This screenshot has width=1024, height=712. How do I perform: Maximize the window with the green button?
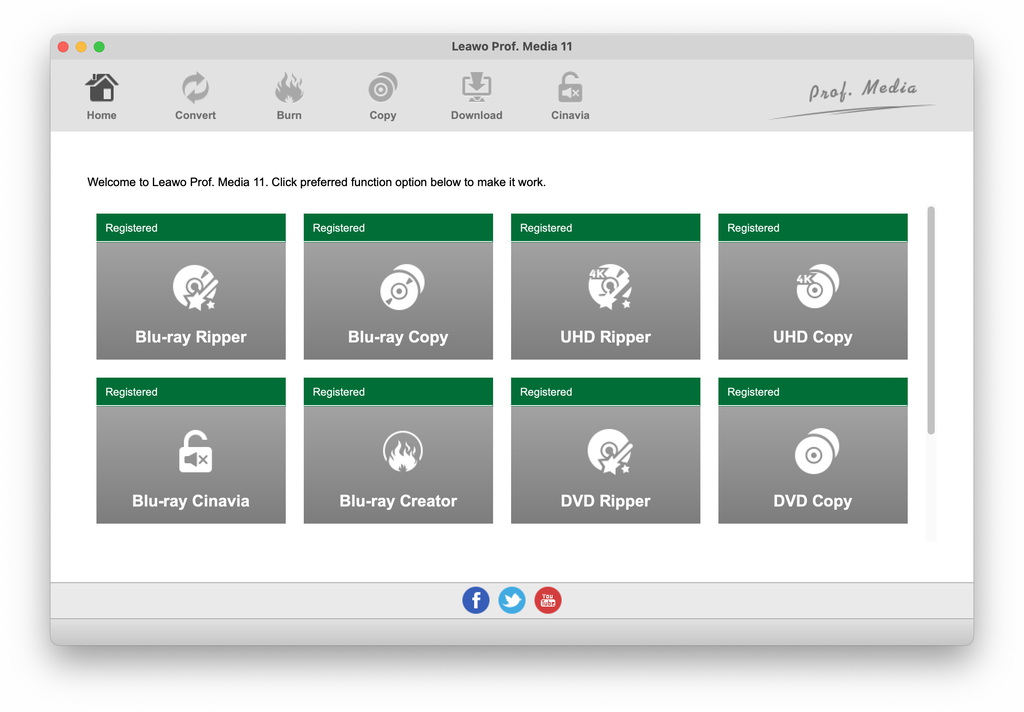99,46
